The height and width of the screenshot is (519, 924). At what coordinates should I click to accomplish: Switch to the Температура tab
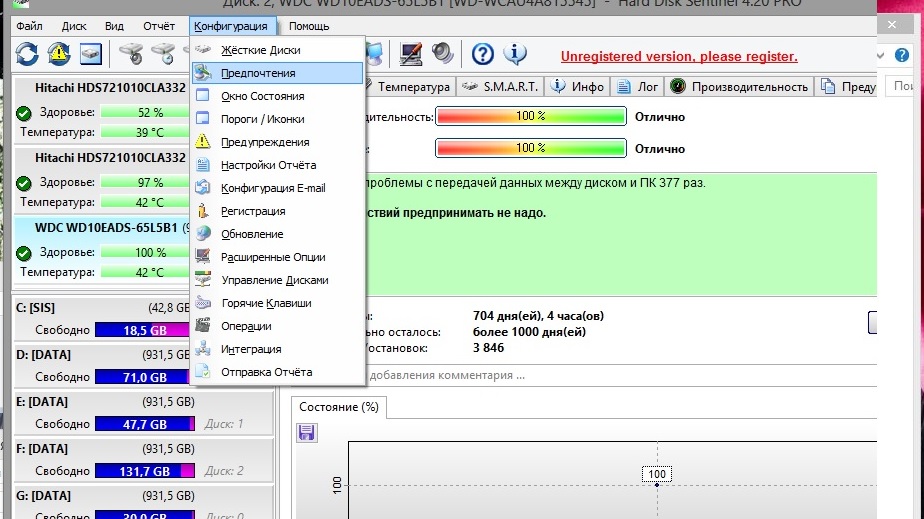[x=410, y=87]
